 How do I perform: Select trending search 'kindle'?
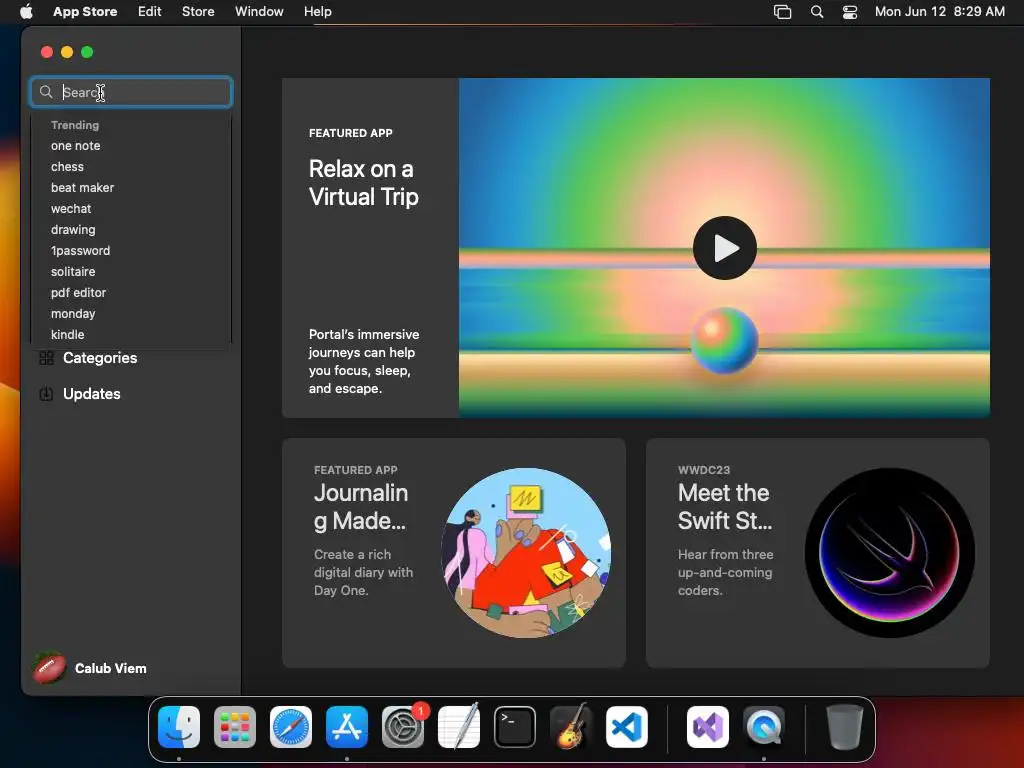click(x=67, y=334)
